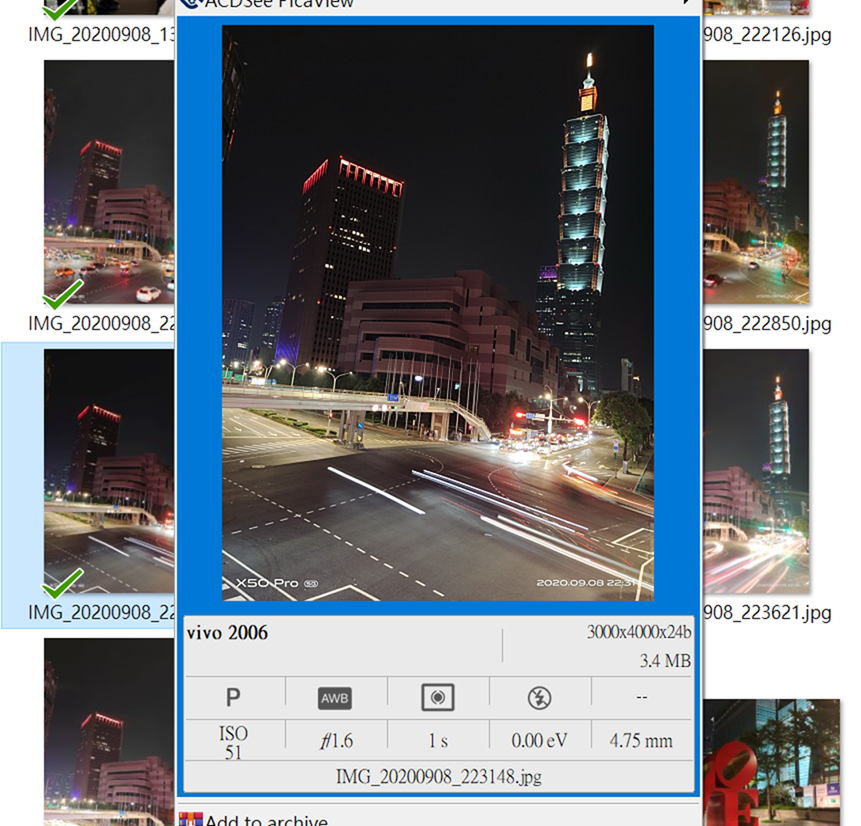Open the ACDSee PicaView menu entry
This screenshot has width=861, height=826.
(x=280, y=4)
